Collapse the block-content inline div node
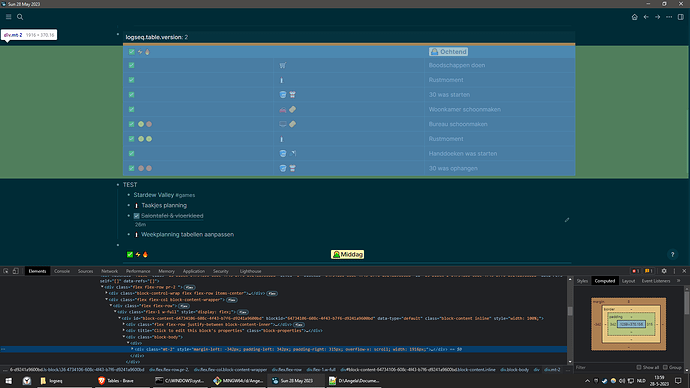690x388 pixels. pos(119,318)
